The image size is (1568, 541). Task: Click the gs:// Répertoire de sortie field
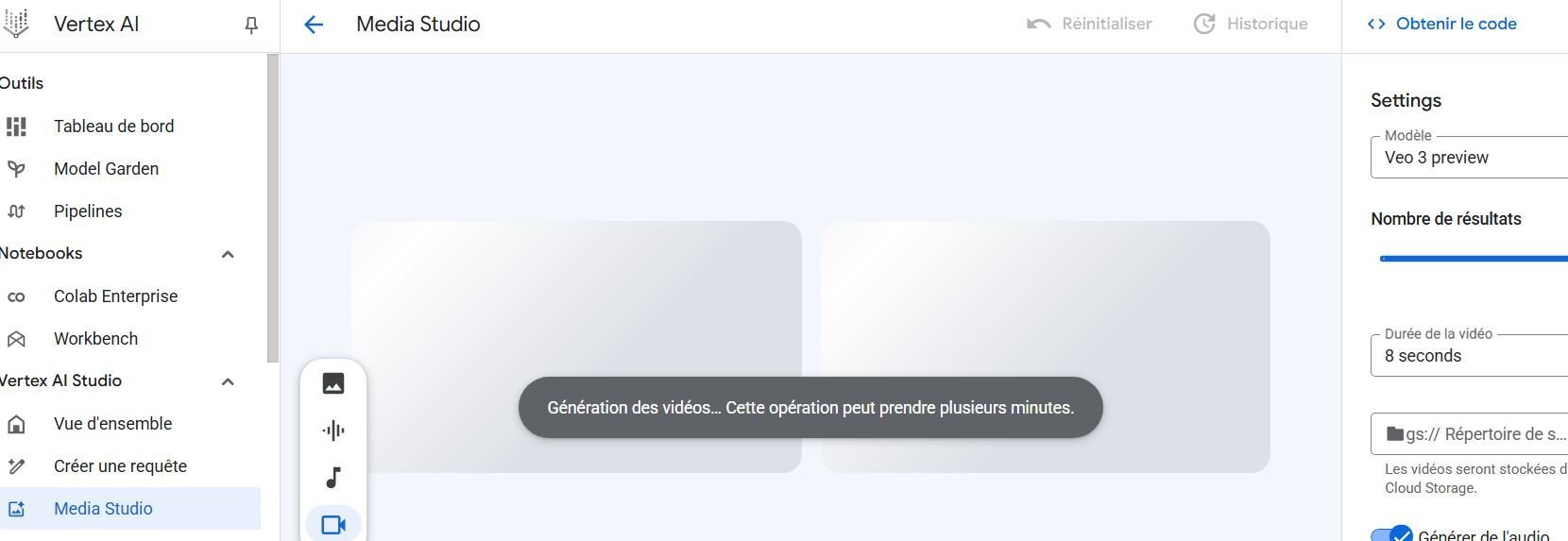click(1469, 434)
